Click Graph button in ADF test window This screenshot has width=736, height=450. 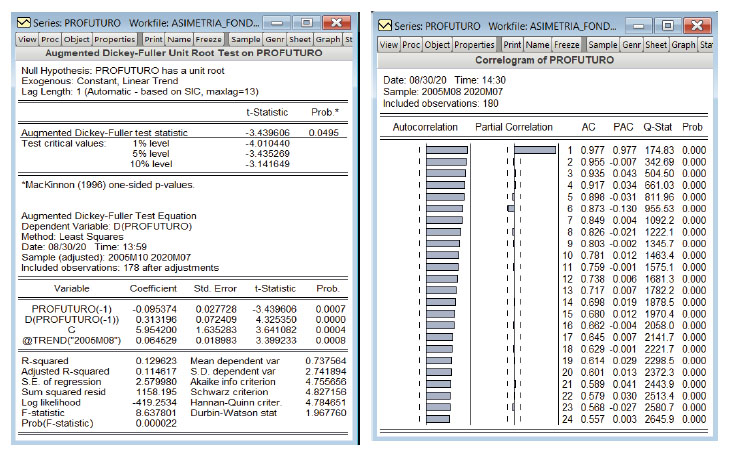pos(328,39)
